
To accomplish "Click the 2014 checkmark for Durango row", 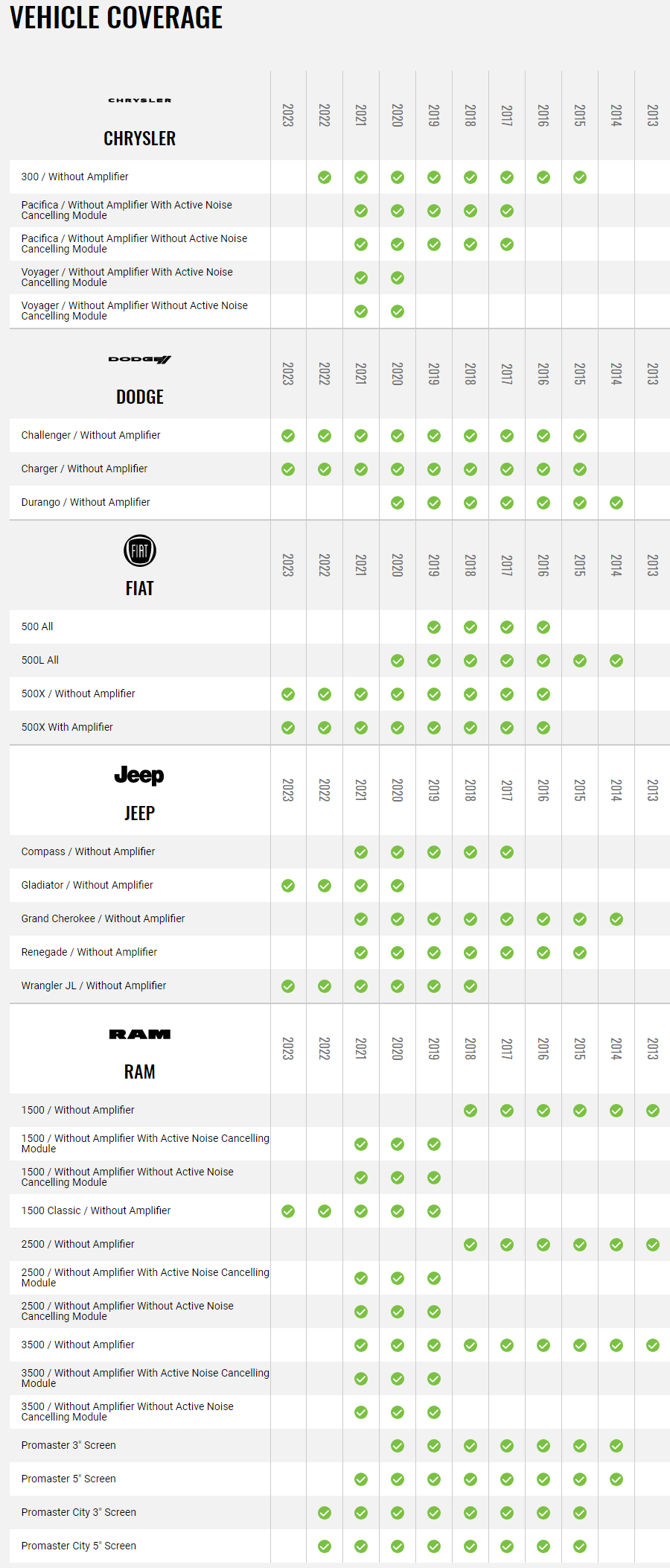I will pyautogui.click(x=616, y=503).
